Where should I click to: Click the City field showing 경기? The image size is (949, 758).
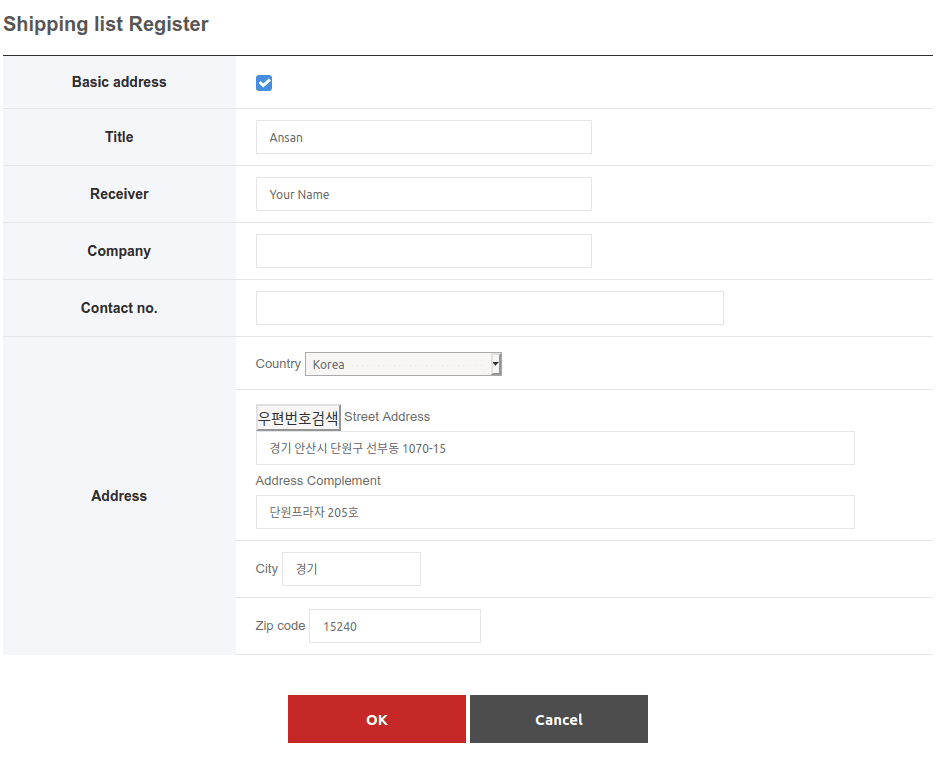352,568
